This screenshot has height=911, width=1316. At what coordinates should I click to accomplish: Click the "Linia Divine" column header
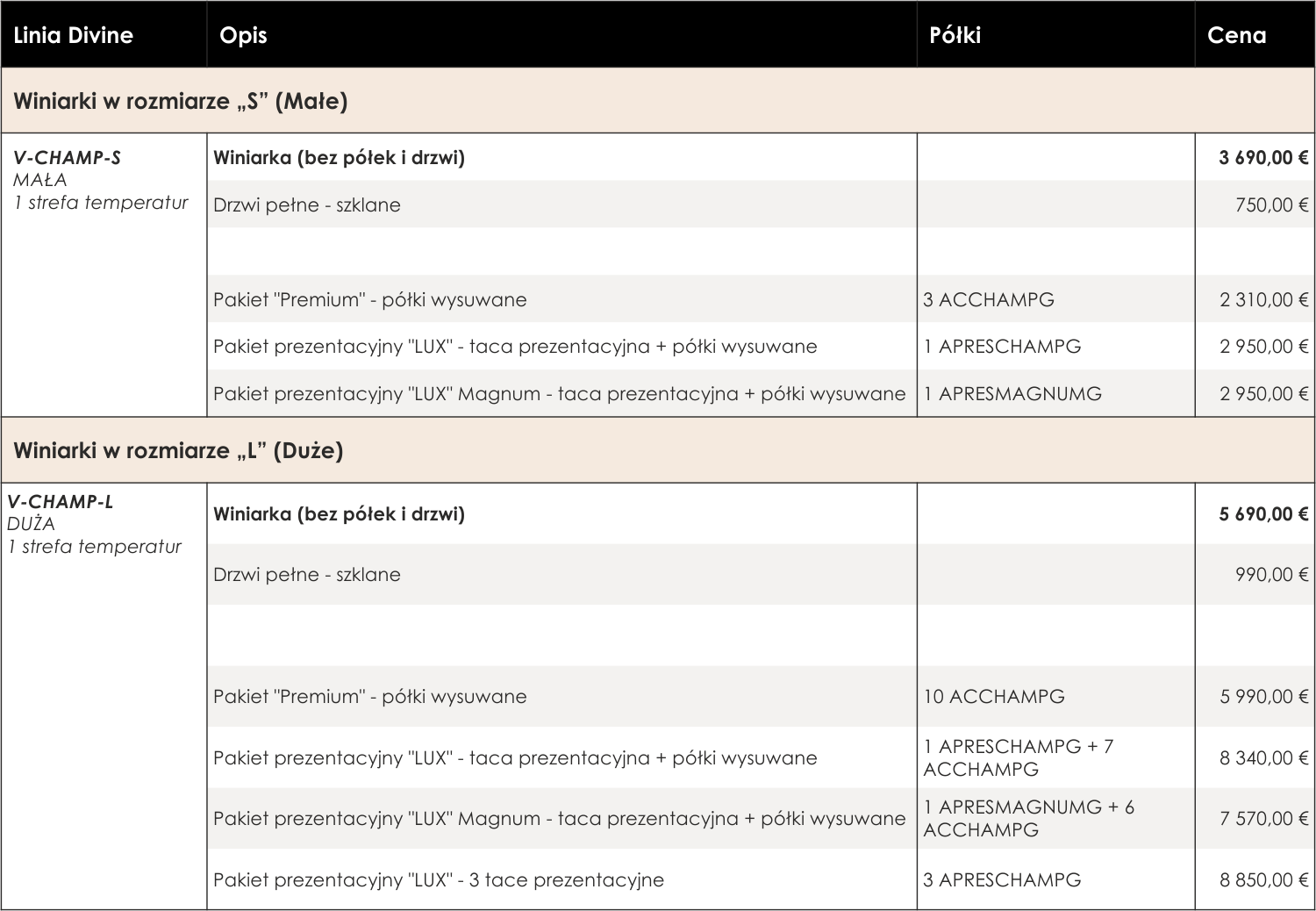pyautogui.click(x=74, y=35)
